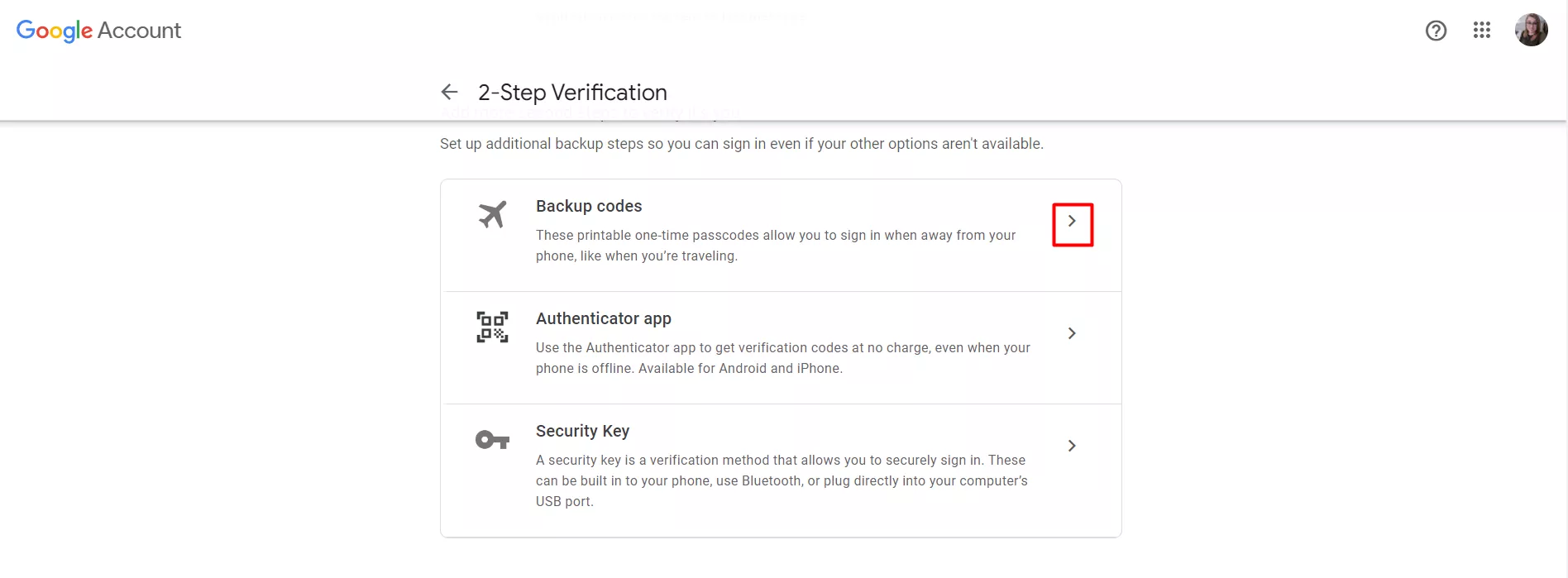Click the Authenticator app description text
The width and height of the screenshot is (1568, 578).
click(782, 358)
